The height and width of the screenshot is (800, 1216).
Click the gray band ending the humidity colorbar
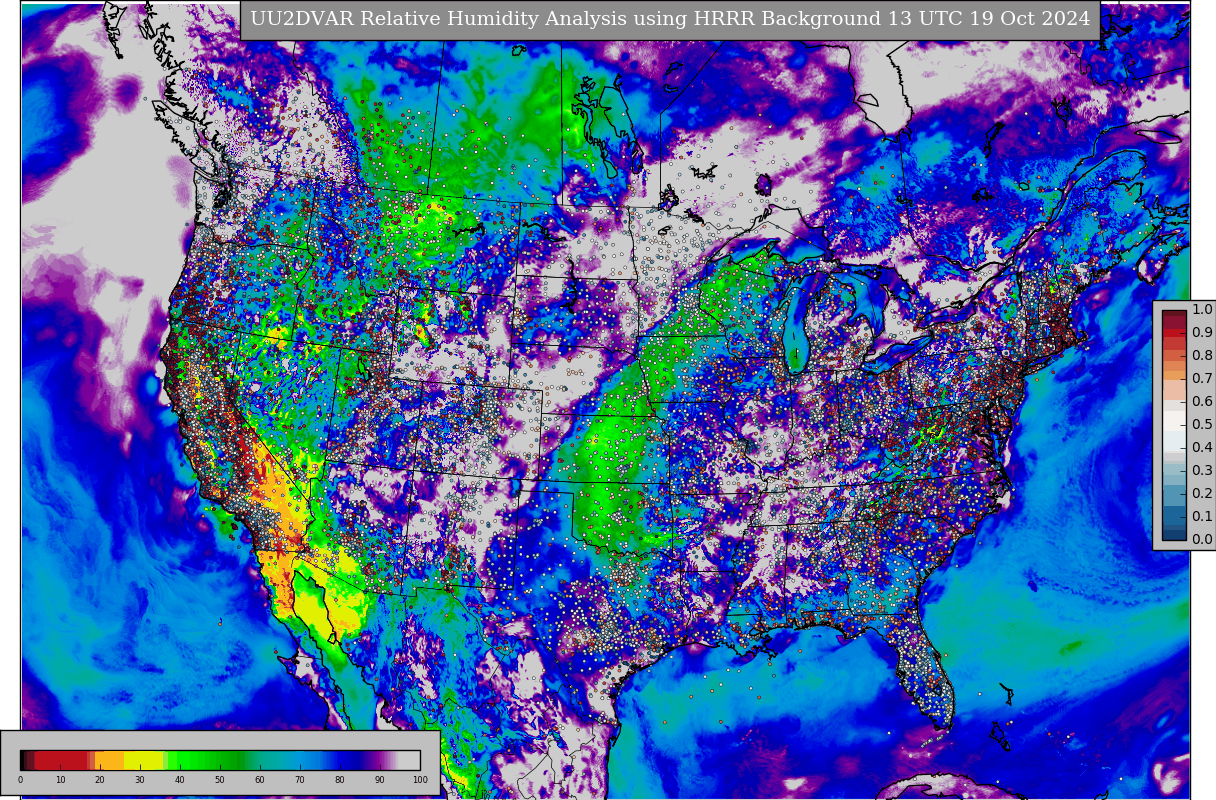tap(409, 760)
